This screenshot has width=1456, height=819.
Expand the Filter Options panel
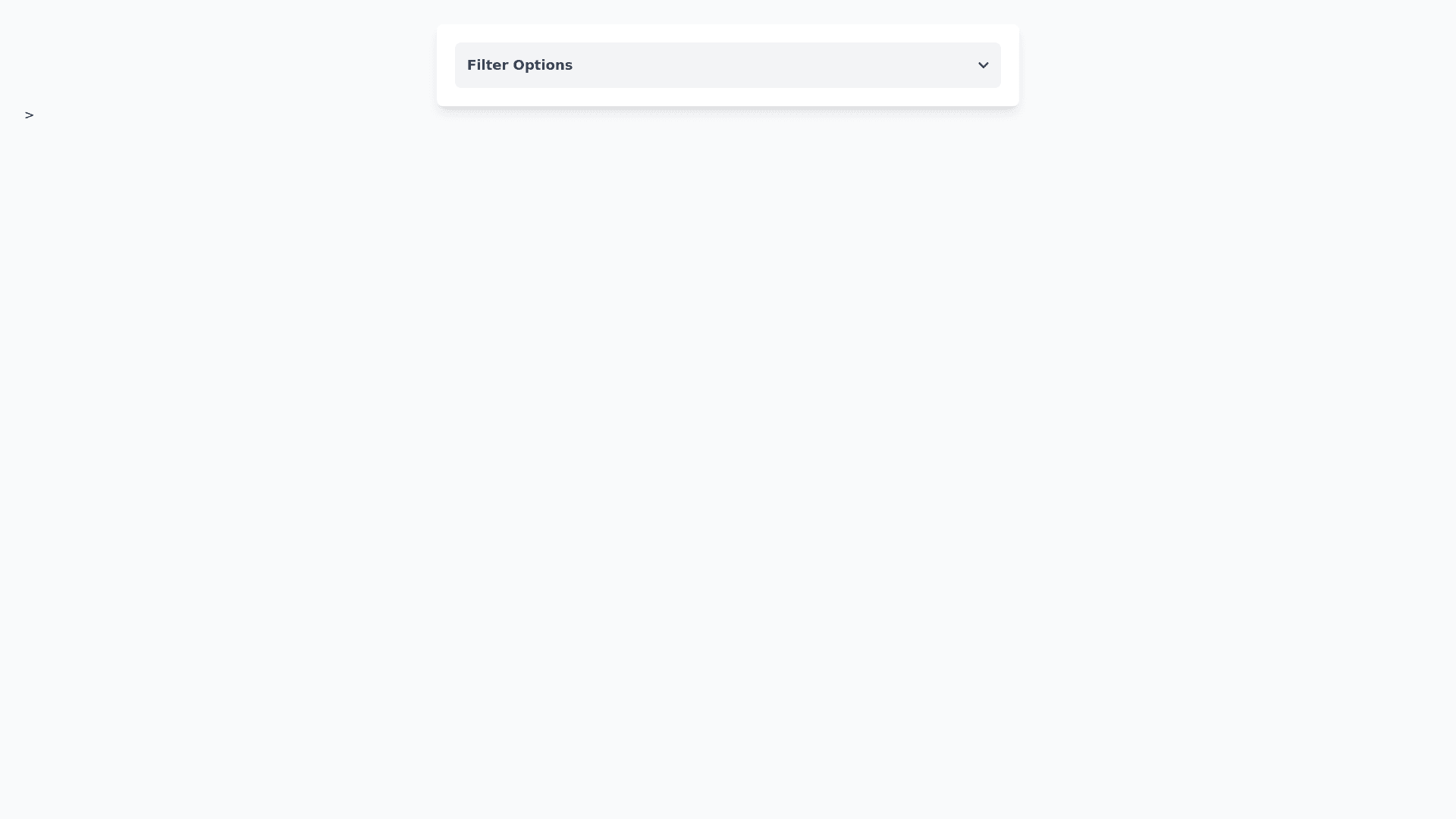[x=727, y=65]
